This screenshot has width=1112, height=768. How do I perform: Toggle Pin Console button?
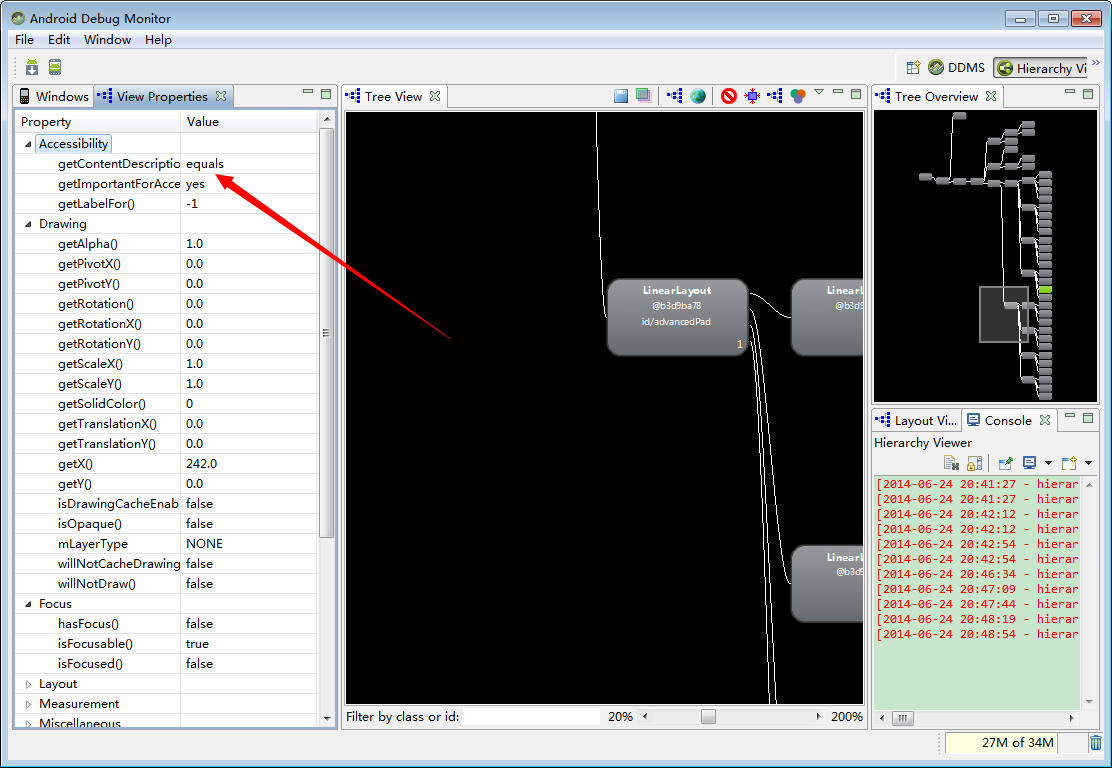pos(1006,463)
